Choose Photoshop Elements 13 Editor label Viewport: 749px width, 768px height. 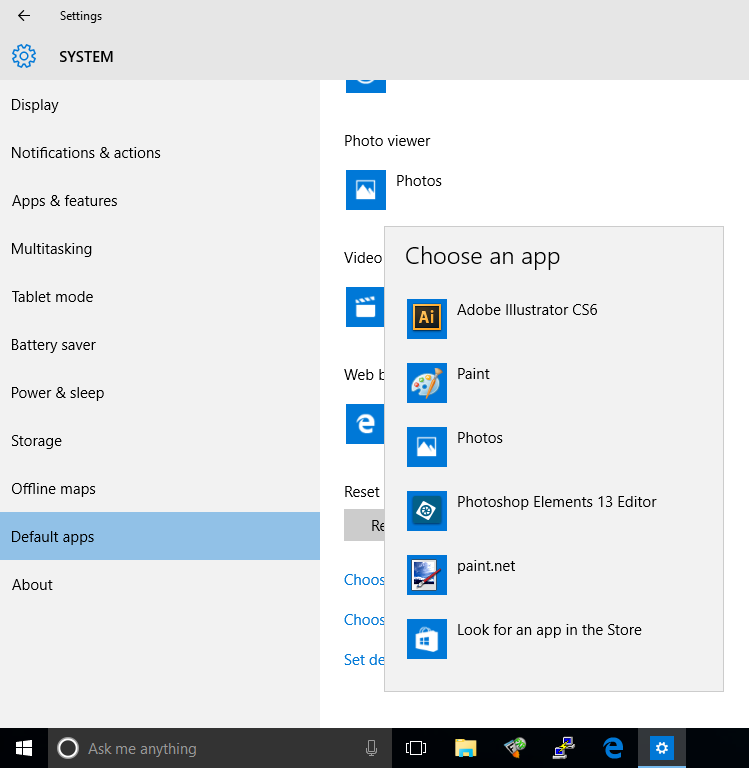tap(556, 502)
